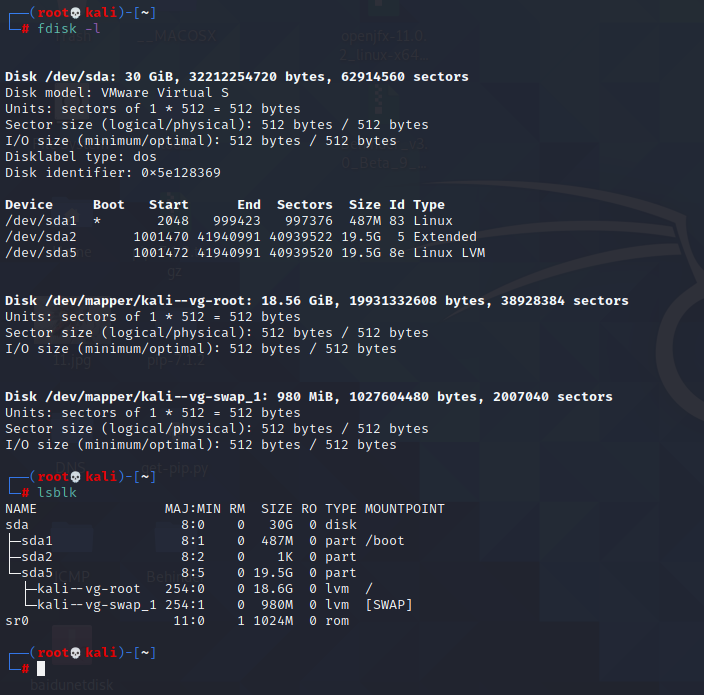Click 'sda2' tree entry in lsblk
The height and width of the screenshot is (695, 704).
(x=37, y=557)
